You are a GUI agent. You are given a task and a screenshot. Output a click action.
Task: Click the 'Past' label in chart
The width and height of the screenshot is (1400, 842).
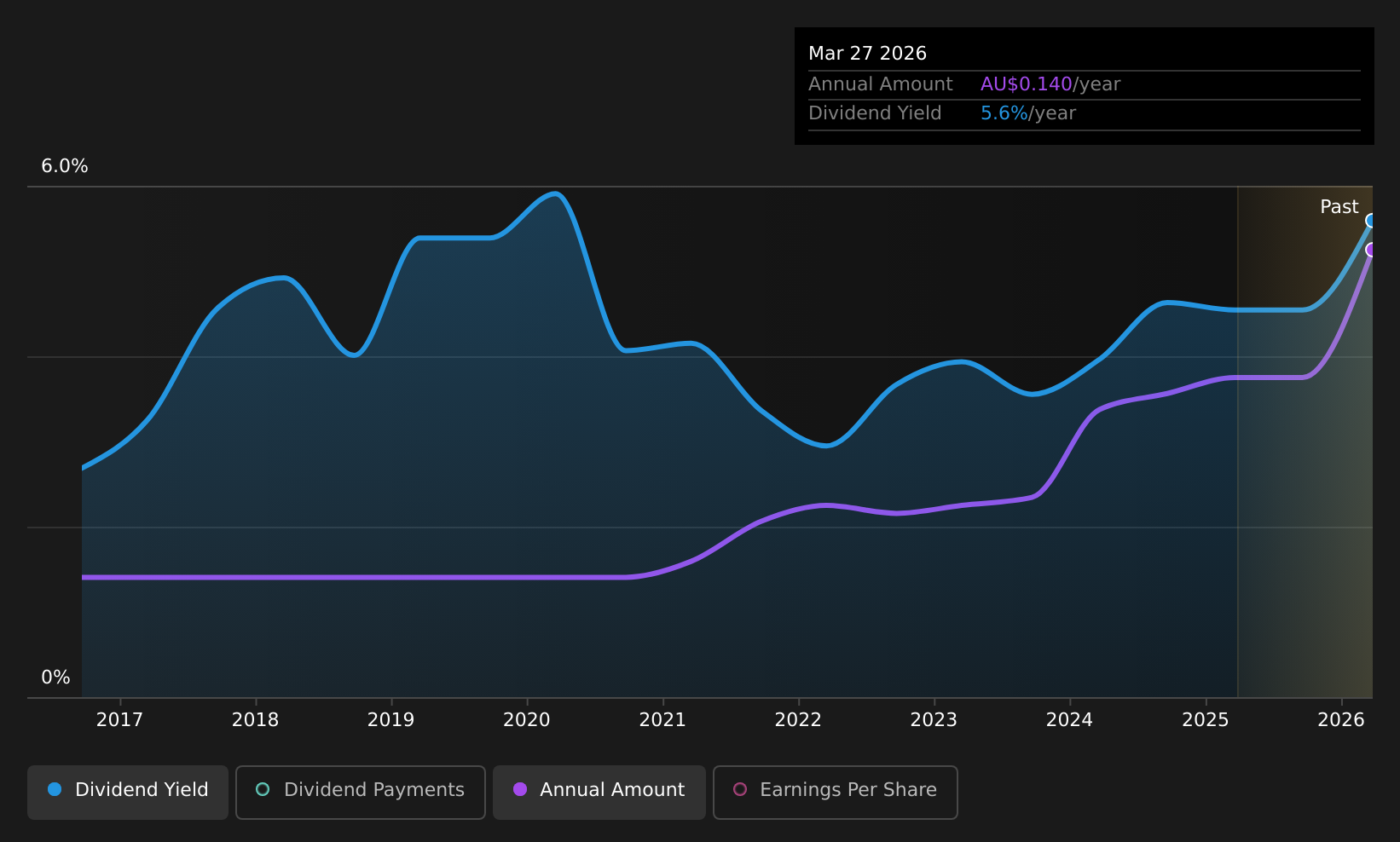[x=1339, y=207]
